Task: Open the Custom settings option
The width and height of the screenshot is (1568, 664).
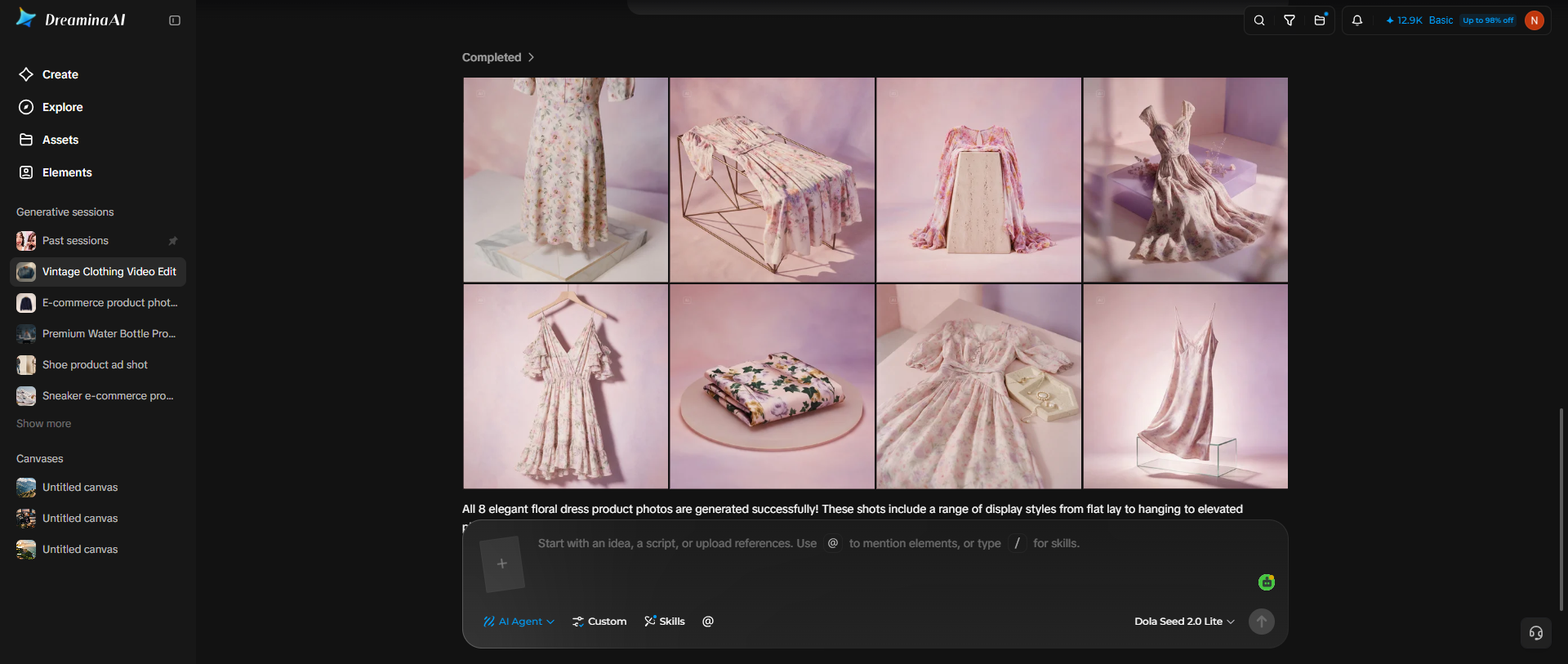Action: click(x=599, y=622)
